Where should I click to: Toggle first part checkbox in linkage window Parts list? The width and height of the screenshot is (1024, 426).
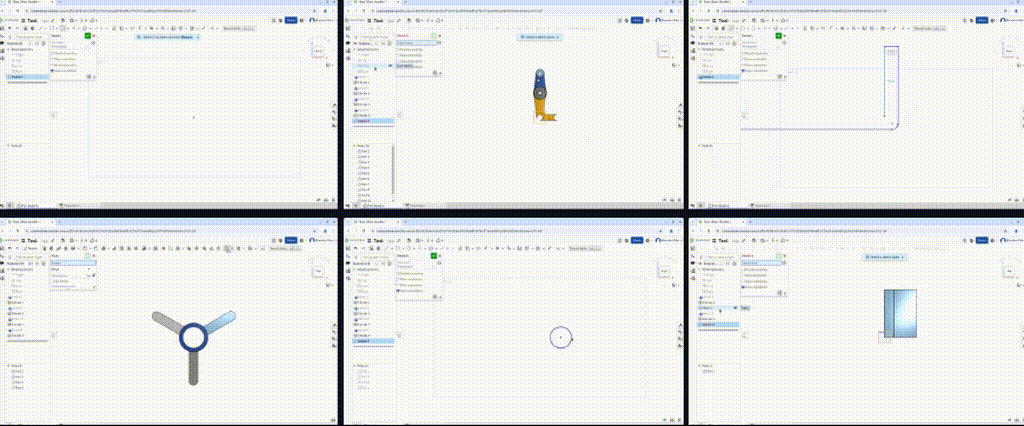click(x=358, y=151)
